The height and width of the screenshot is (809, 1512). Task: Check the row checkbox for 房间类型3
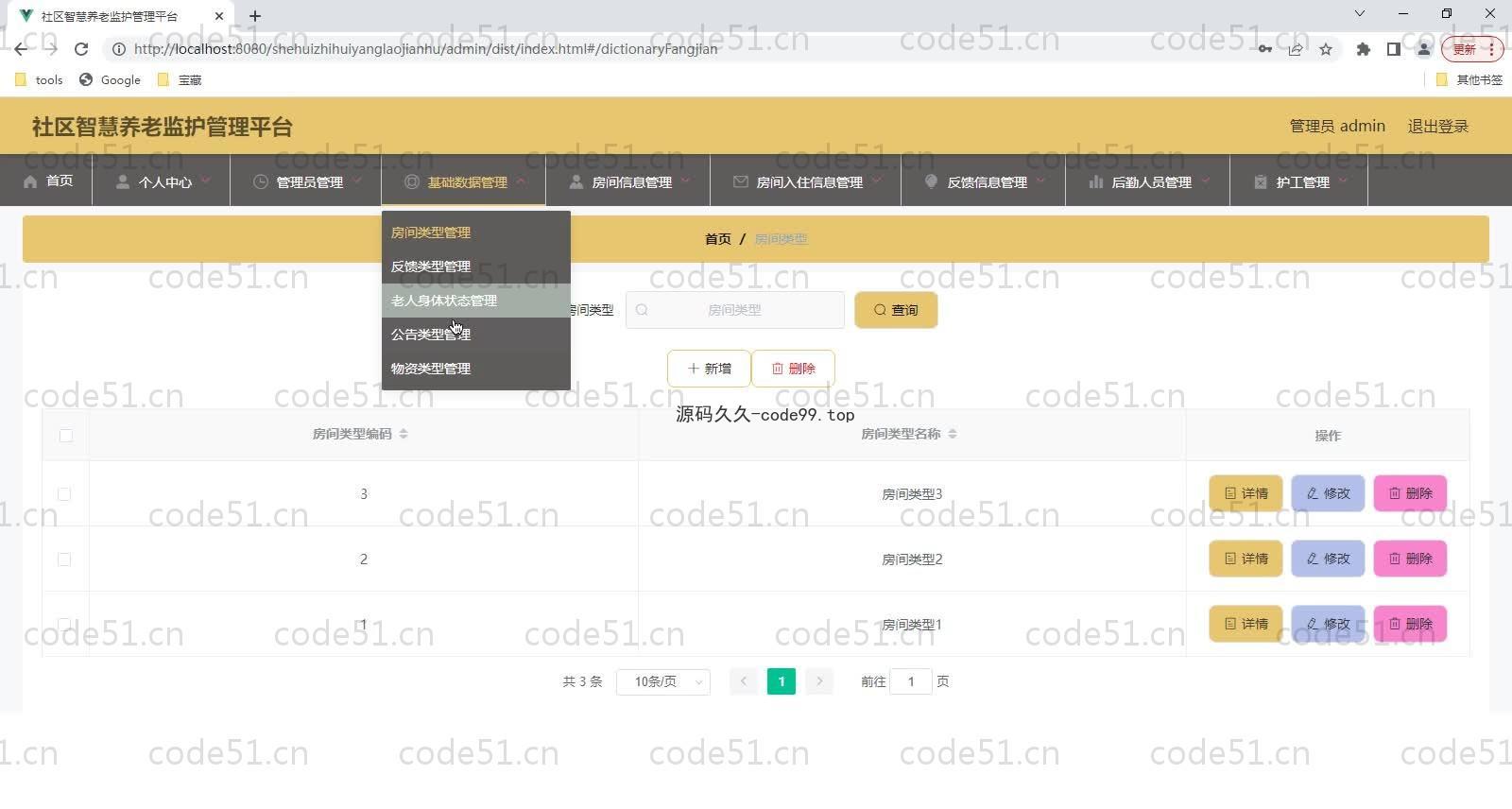click(64, 494)
